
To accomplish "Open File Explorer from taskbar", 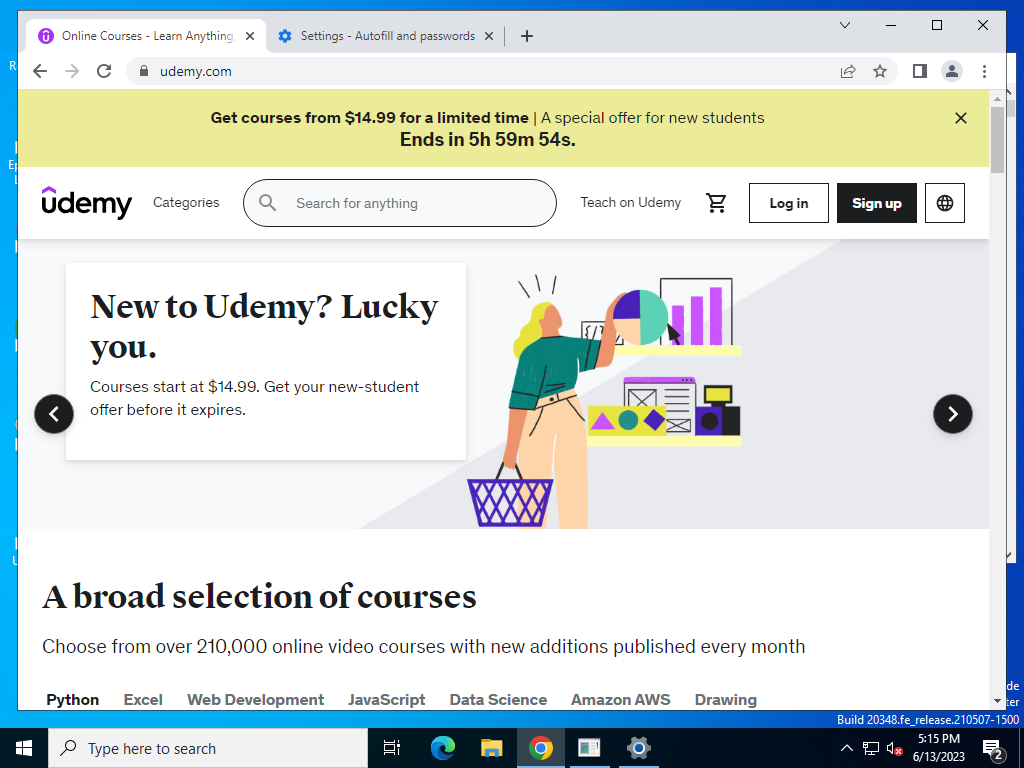I will pyautogui.click(x=491, y=748).
